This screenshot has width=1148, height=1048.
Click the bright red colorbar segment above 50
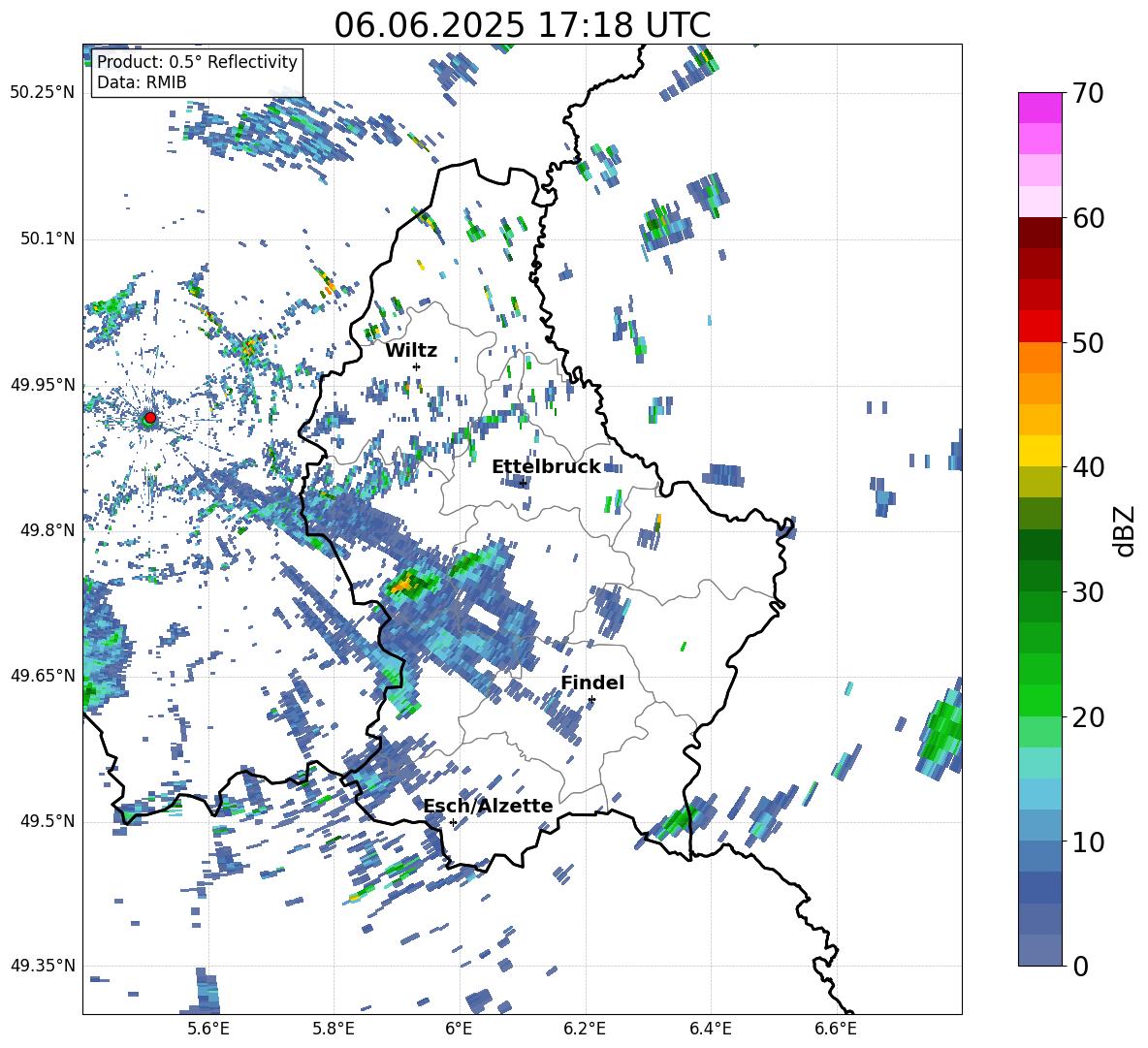pos(1039,327)
